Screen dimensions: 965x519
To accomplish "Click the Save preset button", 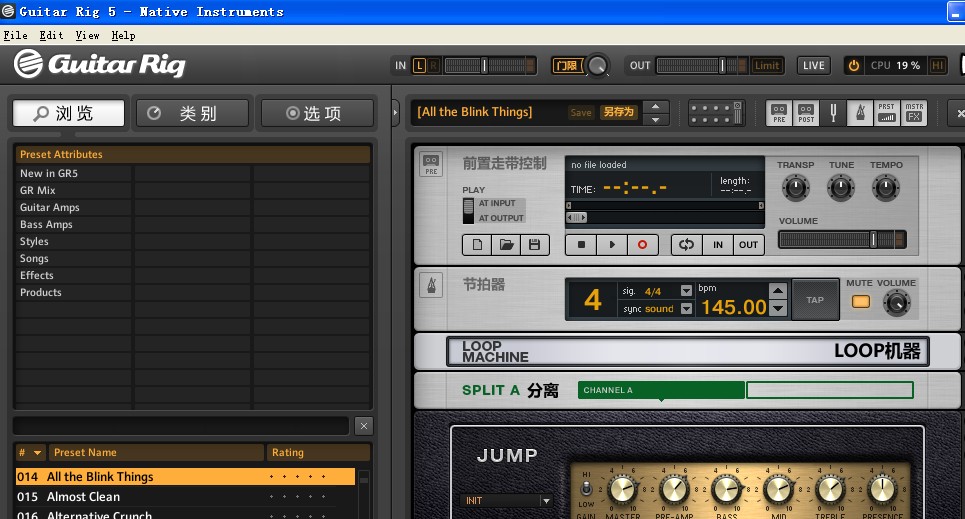I will click(580, 112).
